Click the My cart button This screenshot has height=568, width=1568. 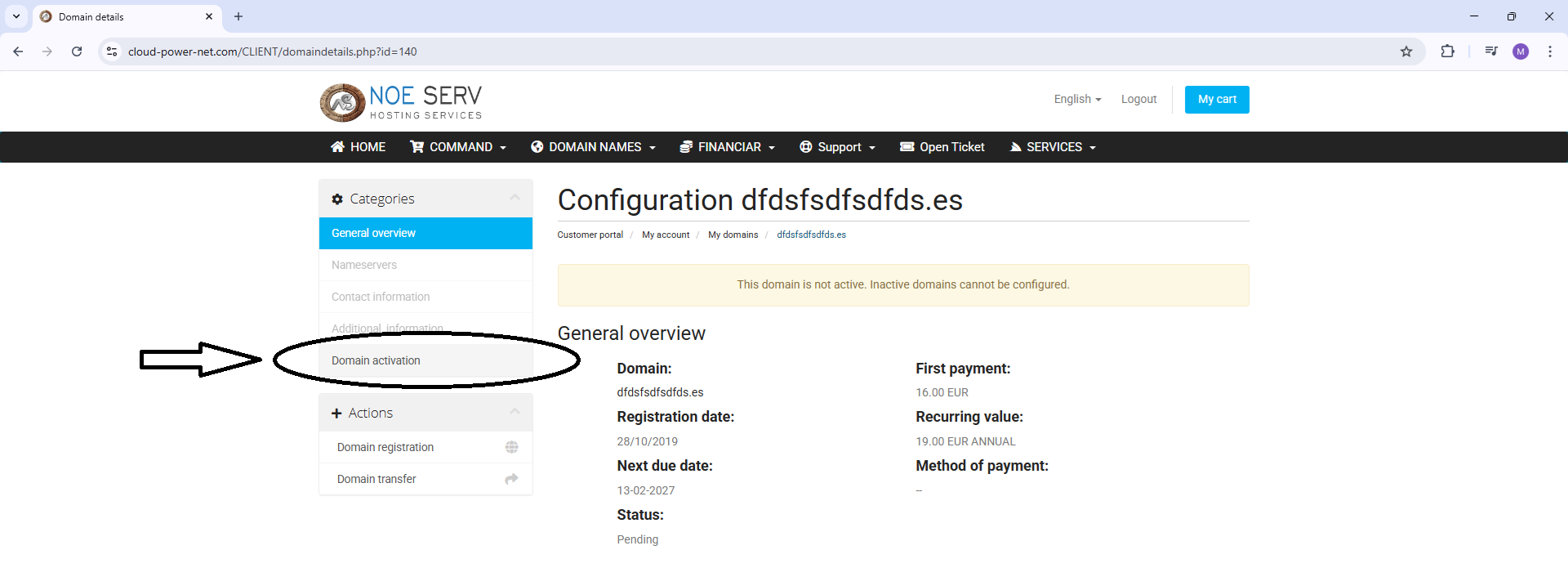[1217, 100]
